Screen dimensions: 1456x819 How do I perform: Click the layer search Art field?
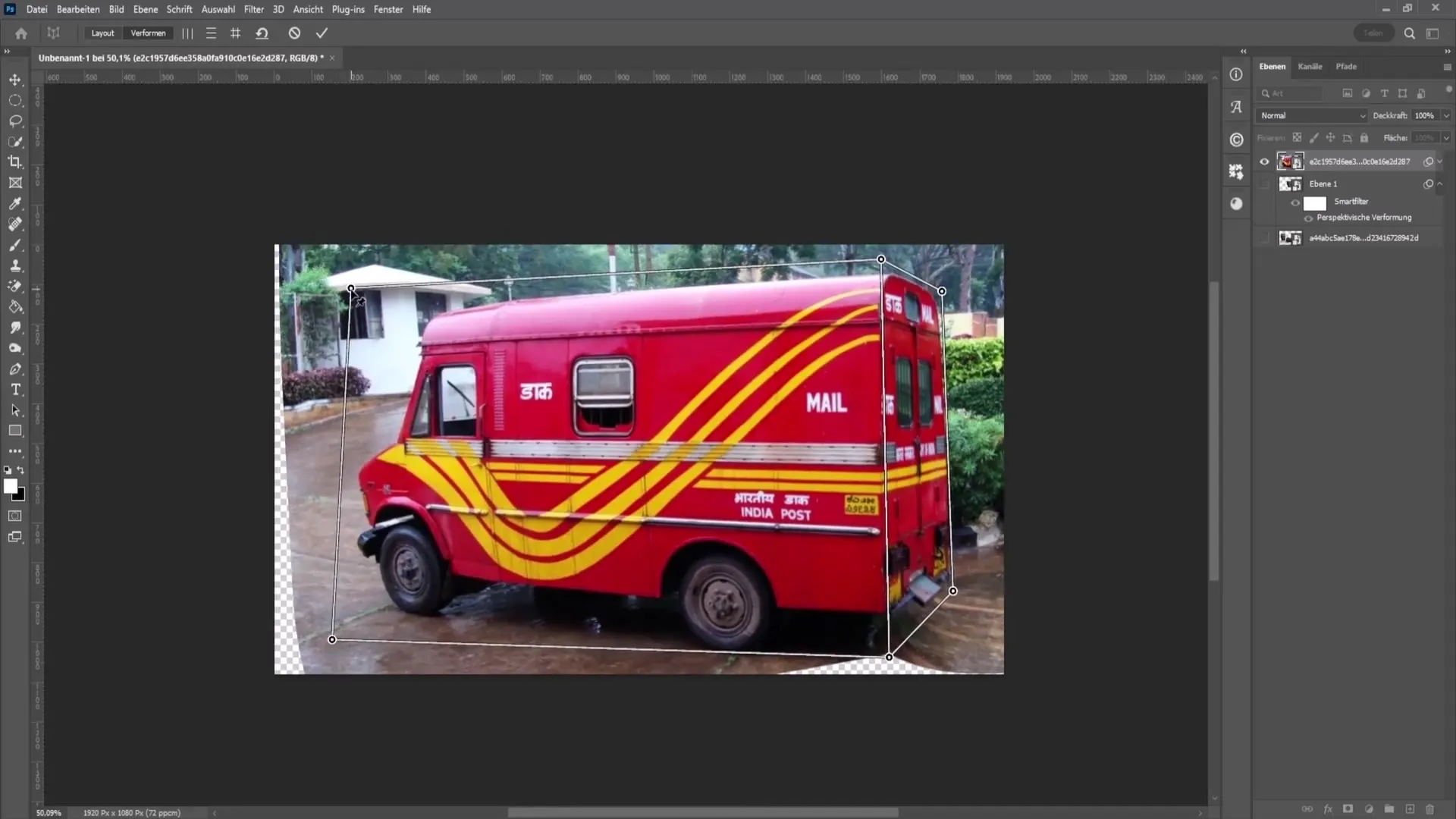point(1291,93)
